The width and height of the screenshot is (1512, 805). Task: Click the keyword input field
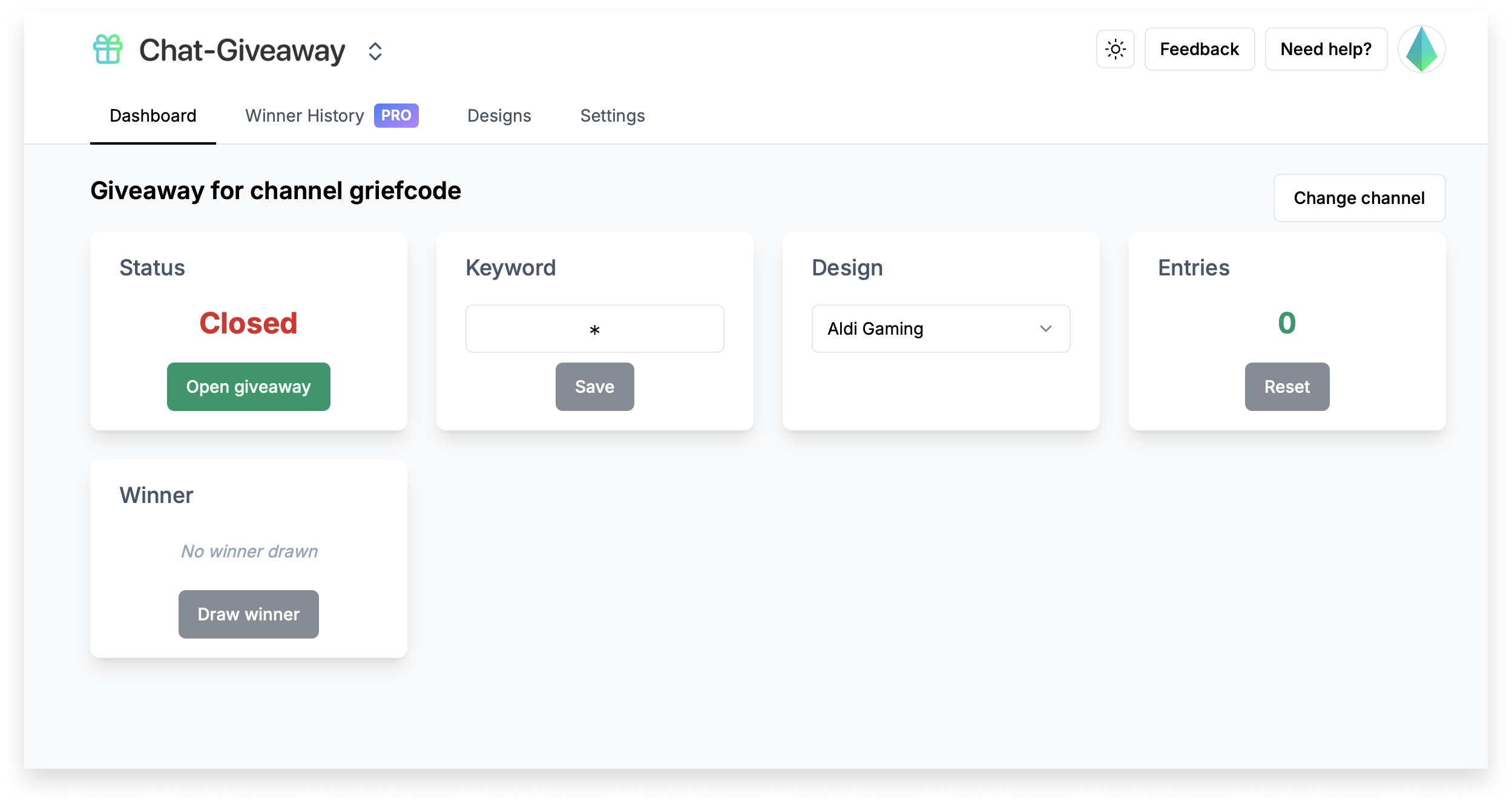click(x=594, y=329)
